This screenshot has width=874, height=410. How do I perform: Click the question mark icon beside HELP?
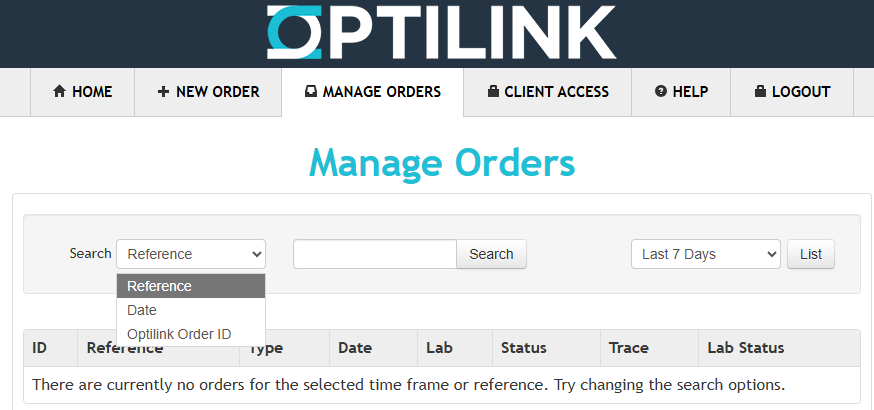click(661, 91)
